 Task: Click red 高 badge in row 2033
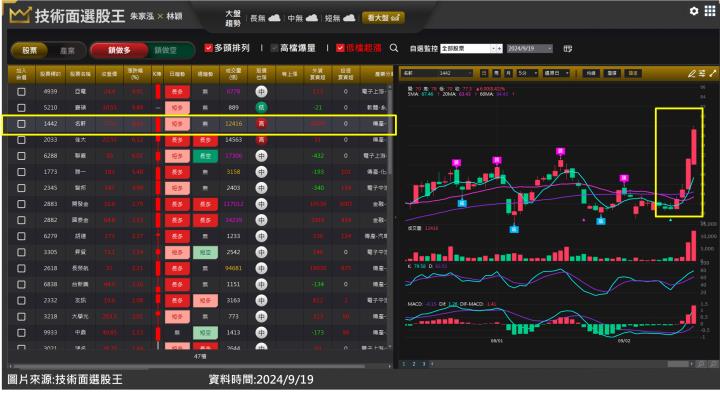coord(261,140)
